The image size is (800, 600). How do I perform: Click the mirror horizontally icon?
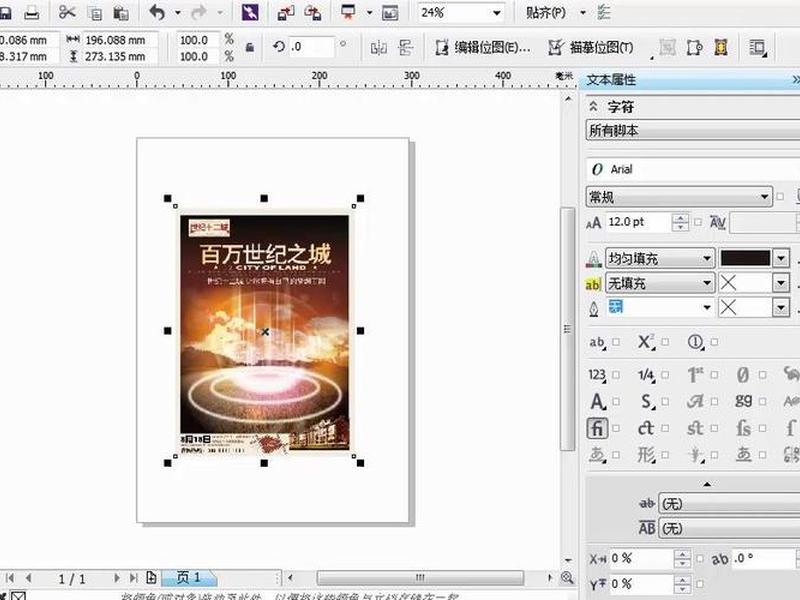(379, 48)
